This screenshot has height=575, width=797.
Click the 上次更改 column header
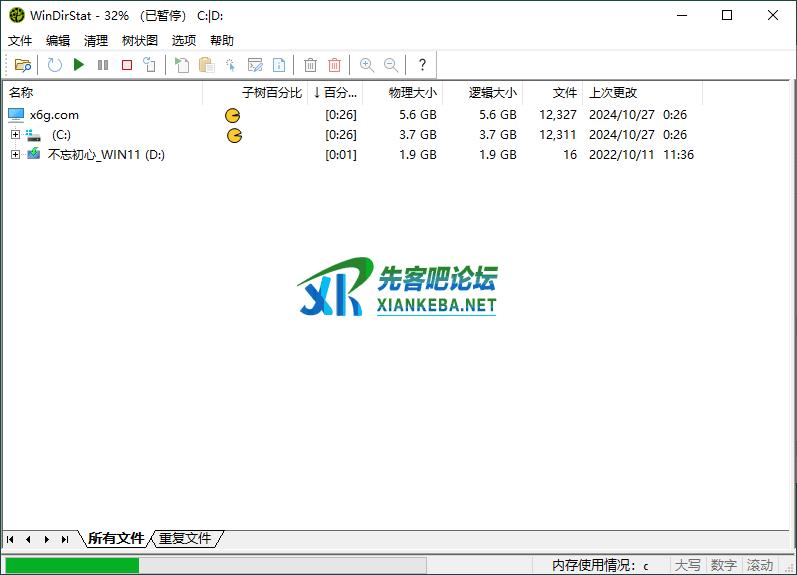[612, 93]
